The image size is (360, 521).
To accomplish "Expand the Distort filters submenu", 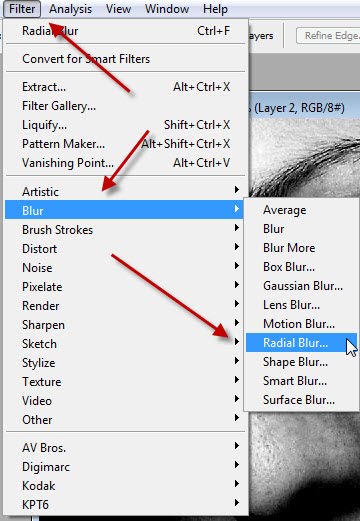I will [x=126, y=249].
